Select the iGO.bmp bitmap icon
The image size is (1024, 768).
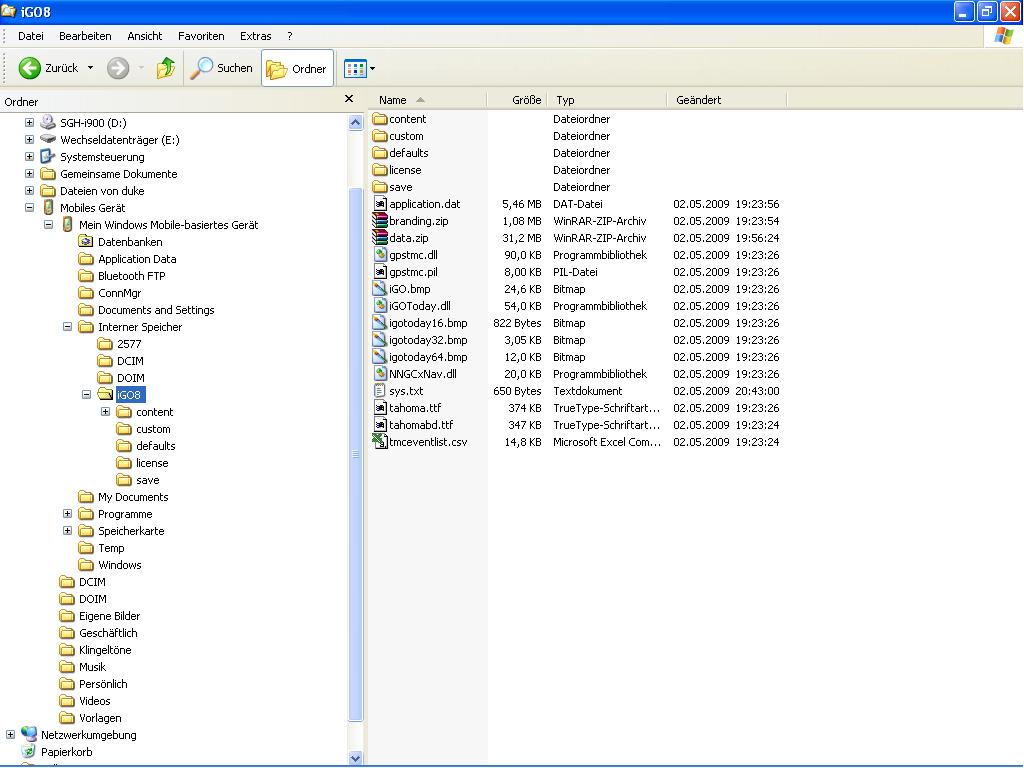[380, 289]
